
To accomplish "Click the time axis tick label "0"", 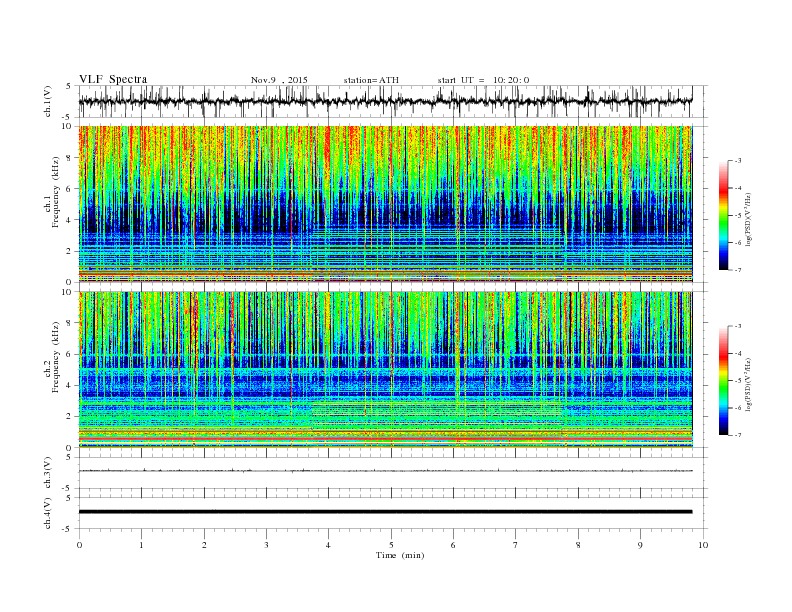I will coord(79,545).
